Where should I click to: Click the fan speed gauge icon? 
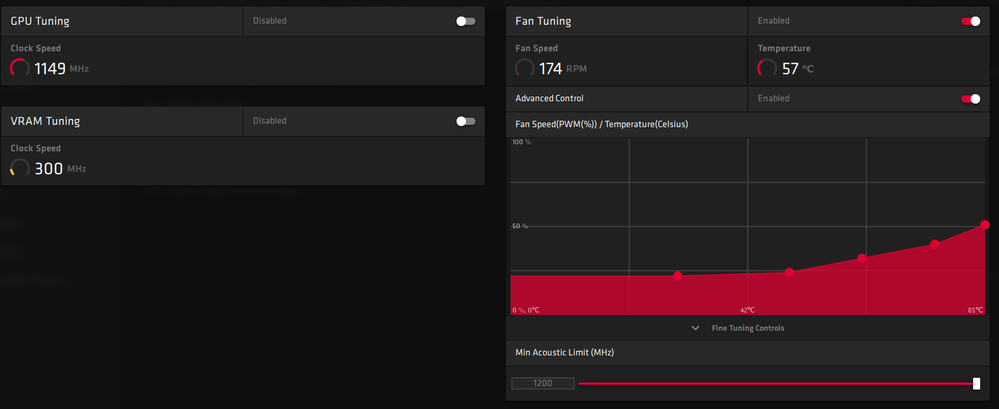pyautogui.click(x=524, y=68)
